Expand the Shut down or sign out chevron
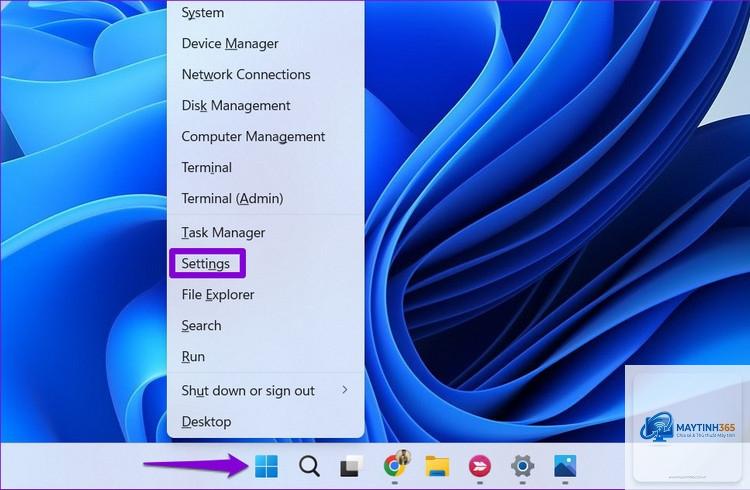750x490 pixels. (345, 390)
